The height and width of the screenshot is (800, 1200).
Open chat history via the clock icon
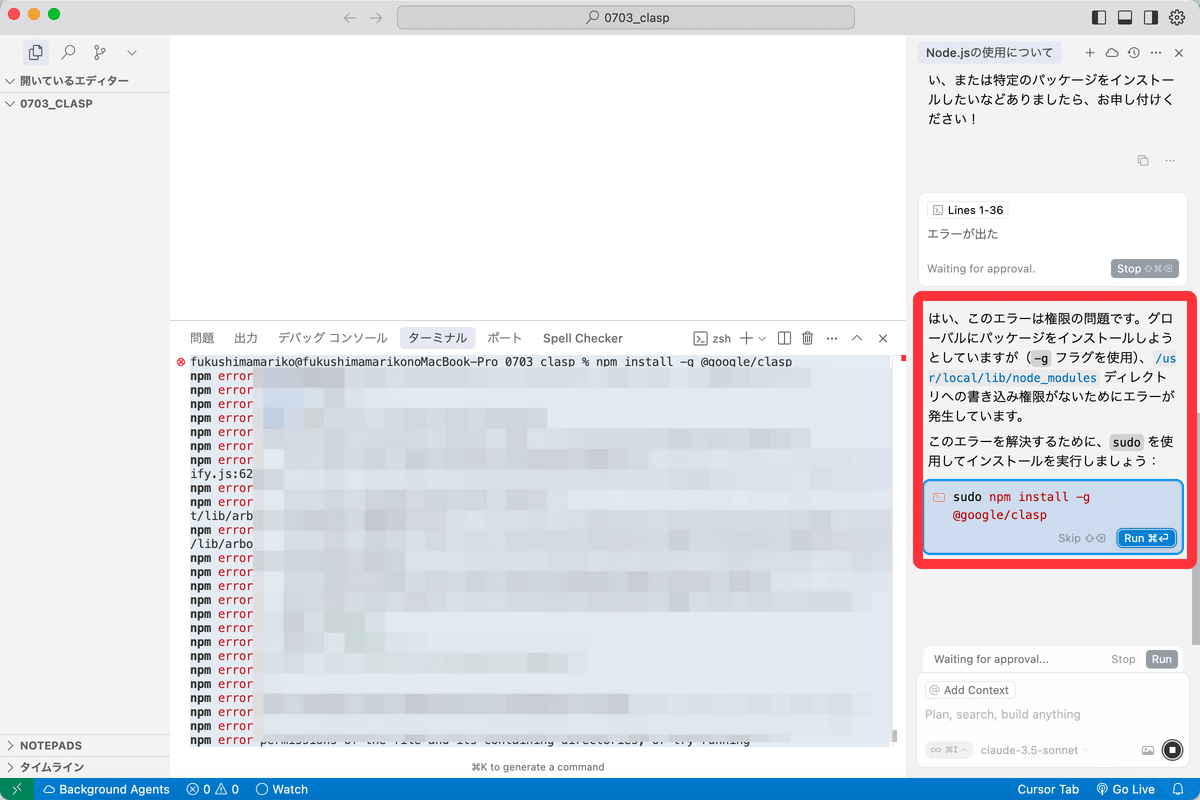coord(1131,52)
